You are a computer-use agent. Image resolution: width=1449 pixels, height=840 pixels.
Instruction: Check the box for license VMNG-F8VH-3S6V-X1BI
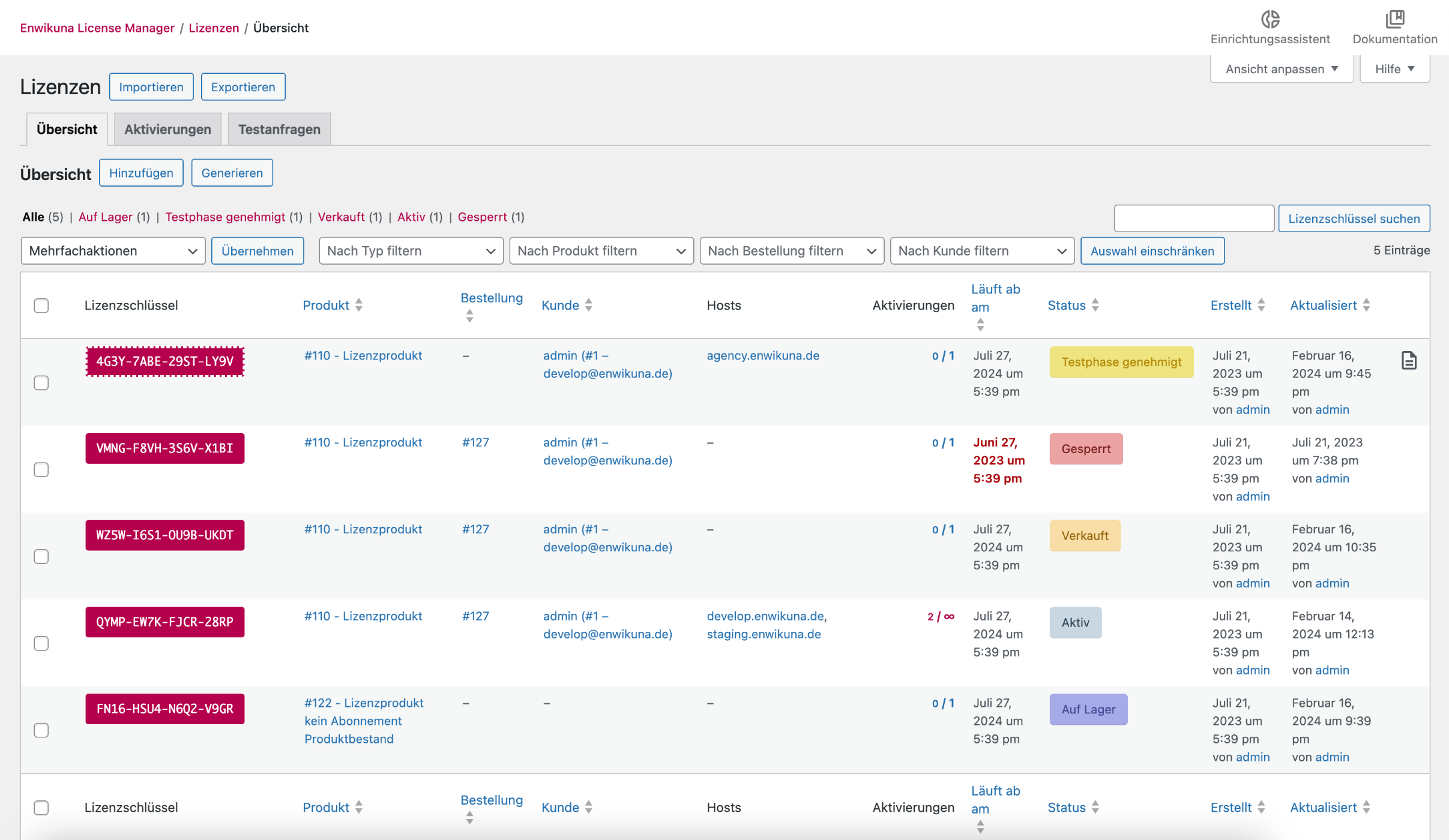coord(41,470)
